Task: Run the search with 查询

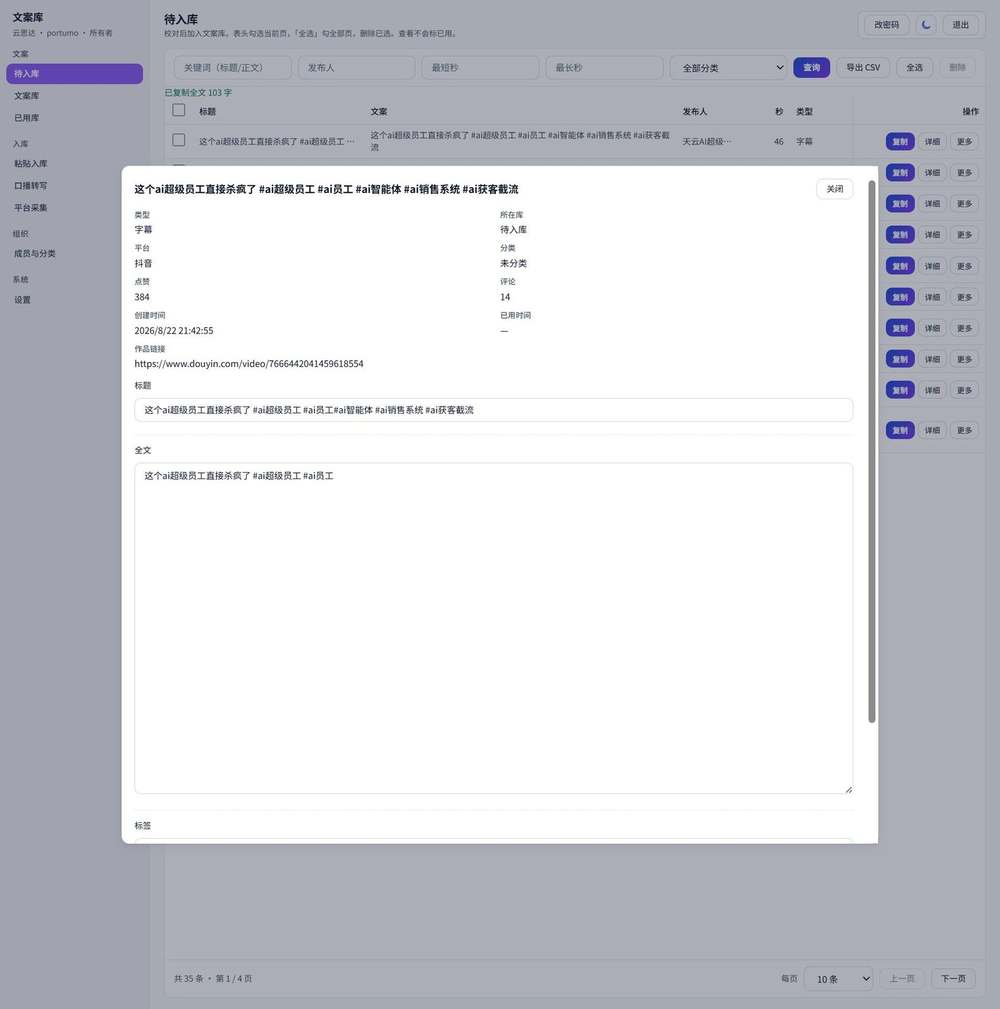Action: pos(811,68)
